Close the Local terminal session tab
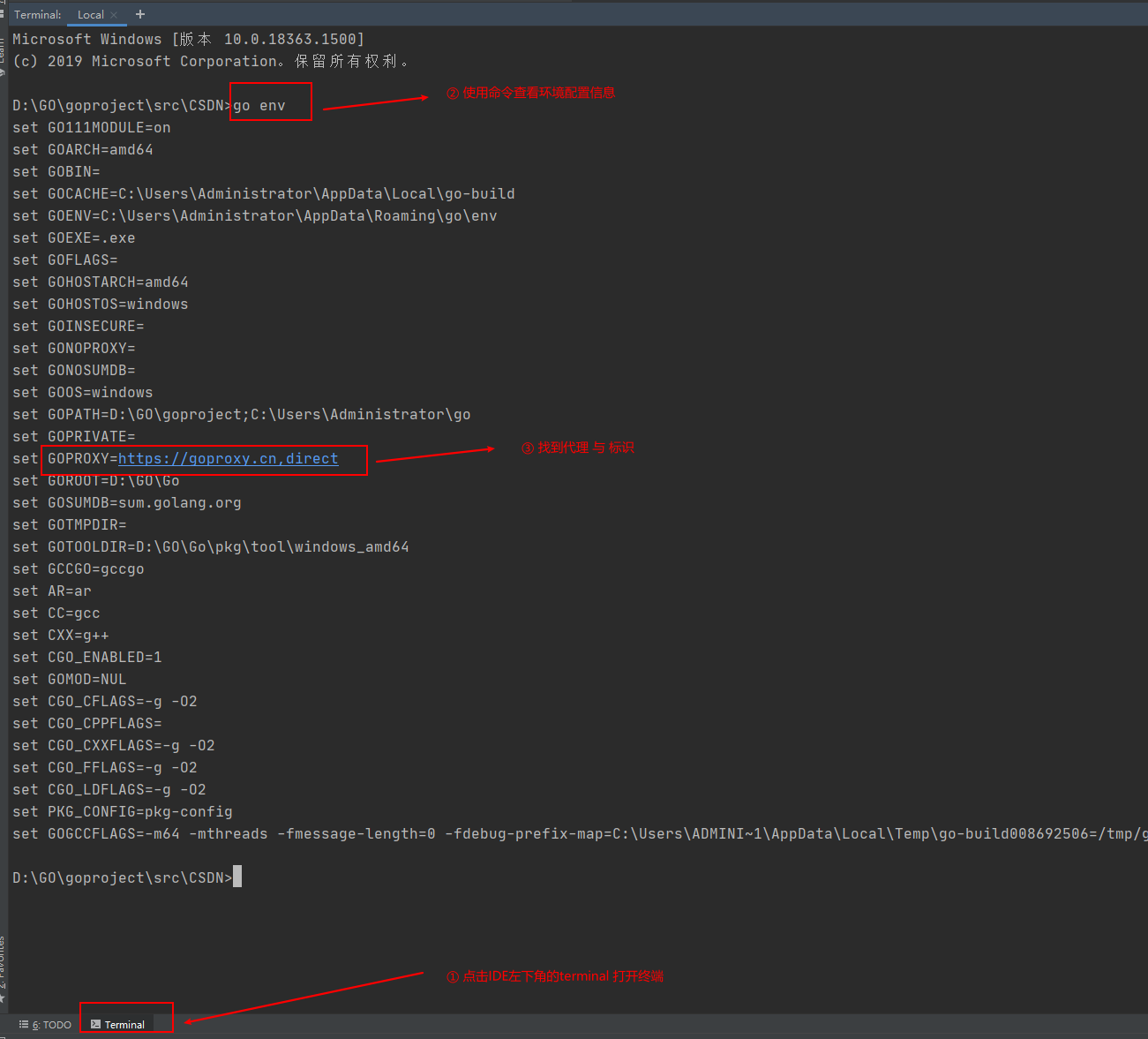 (113, 15)
